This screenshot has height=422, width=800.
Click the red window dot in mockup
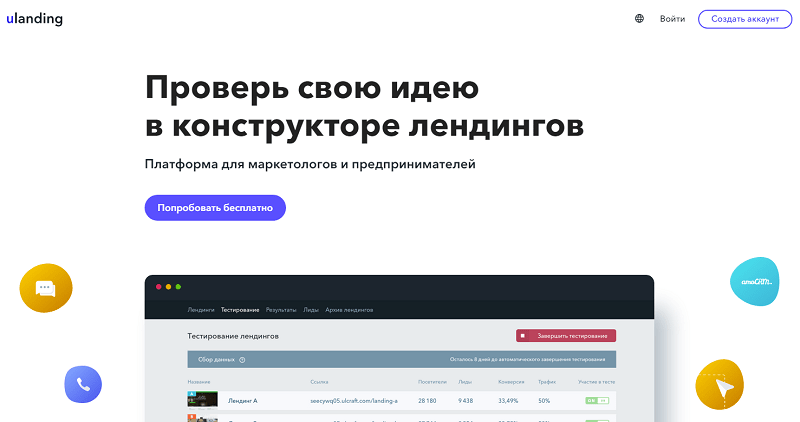coord(159,287)
